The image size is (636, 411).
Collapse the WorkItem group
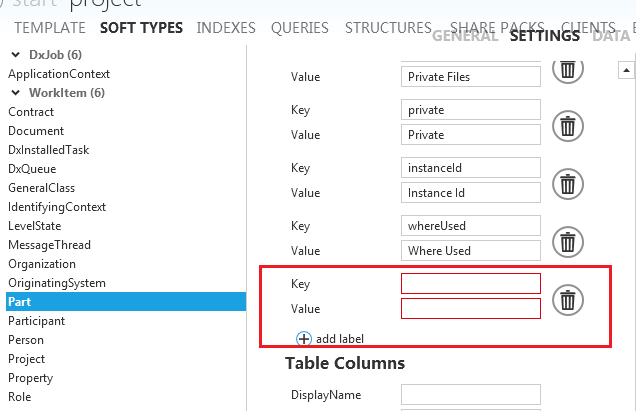click(x=15, y=93)
